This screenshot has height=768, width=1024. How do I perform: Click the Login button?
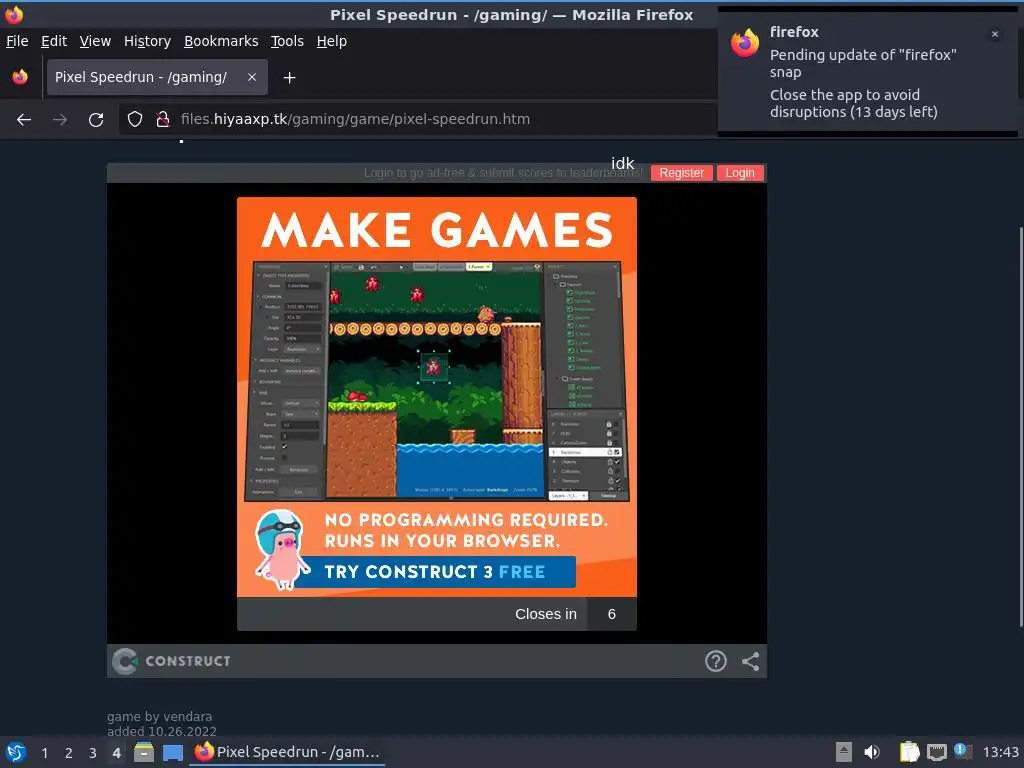point(740,172)
